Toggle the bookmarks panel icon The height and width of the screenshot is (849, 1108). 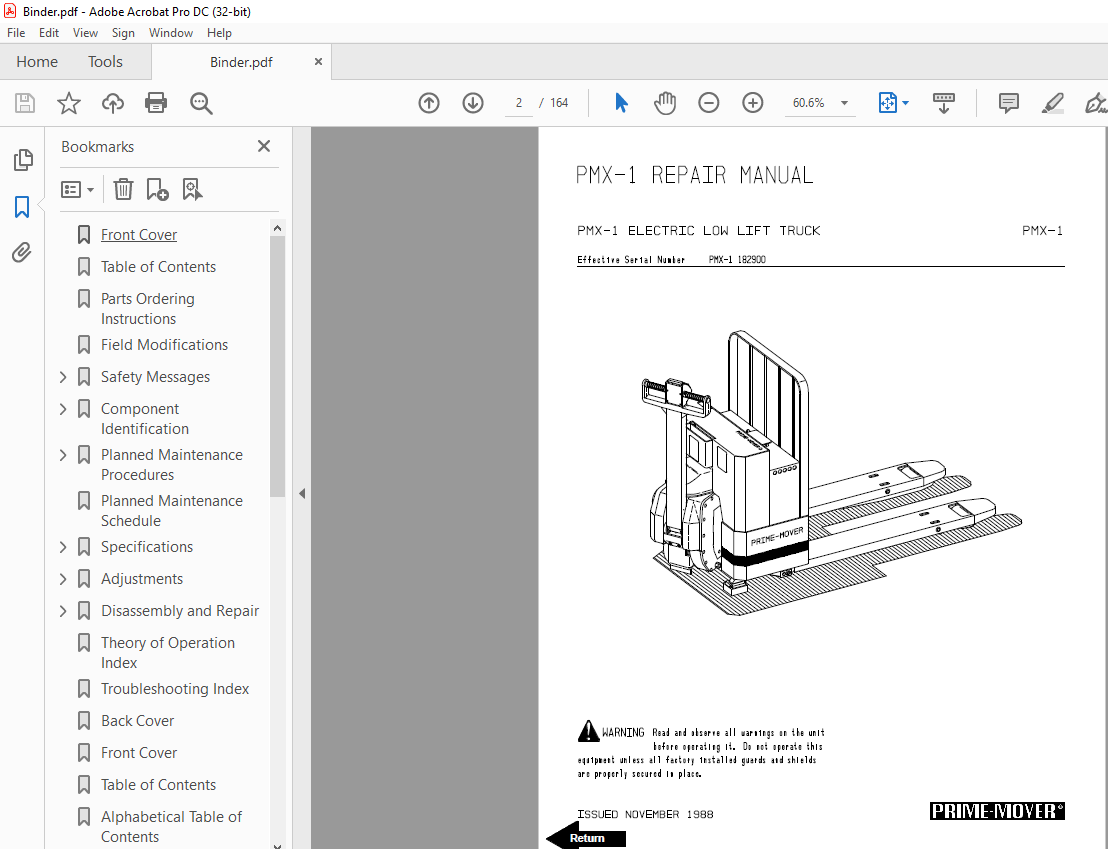coord(22,207)
